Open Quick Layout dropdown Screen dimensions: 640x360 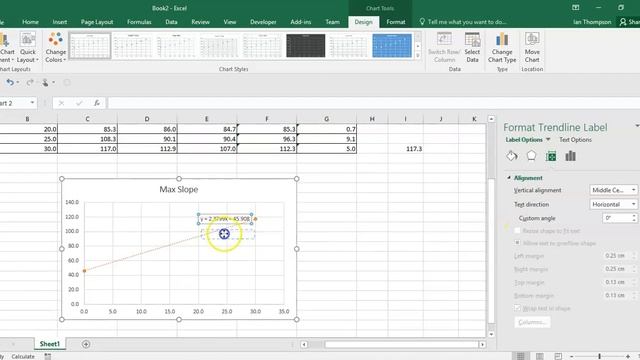(x=27, y=48)
